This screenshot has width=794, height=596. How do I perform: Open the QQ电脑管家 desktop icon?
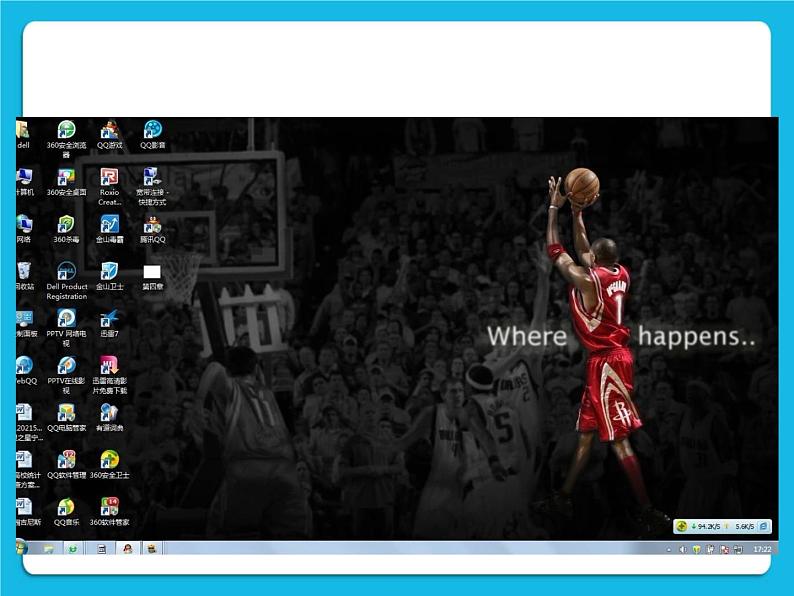66,413
